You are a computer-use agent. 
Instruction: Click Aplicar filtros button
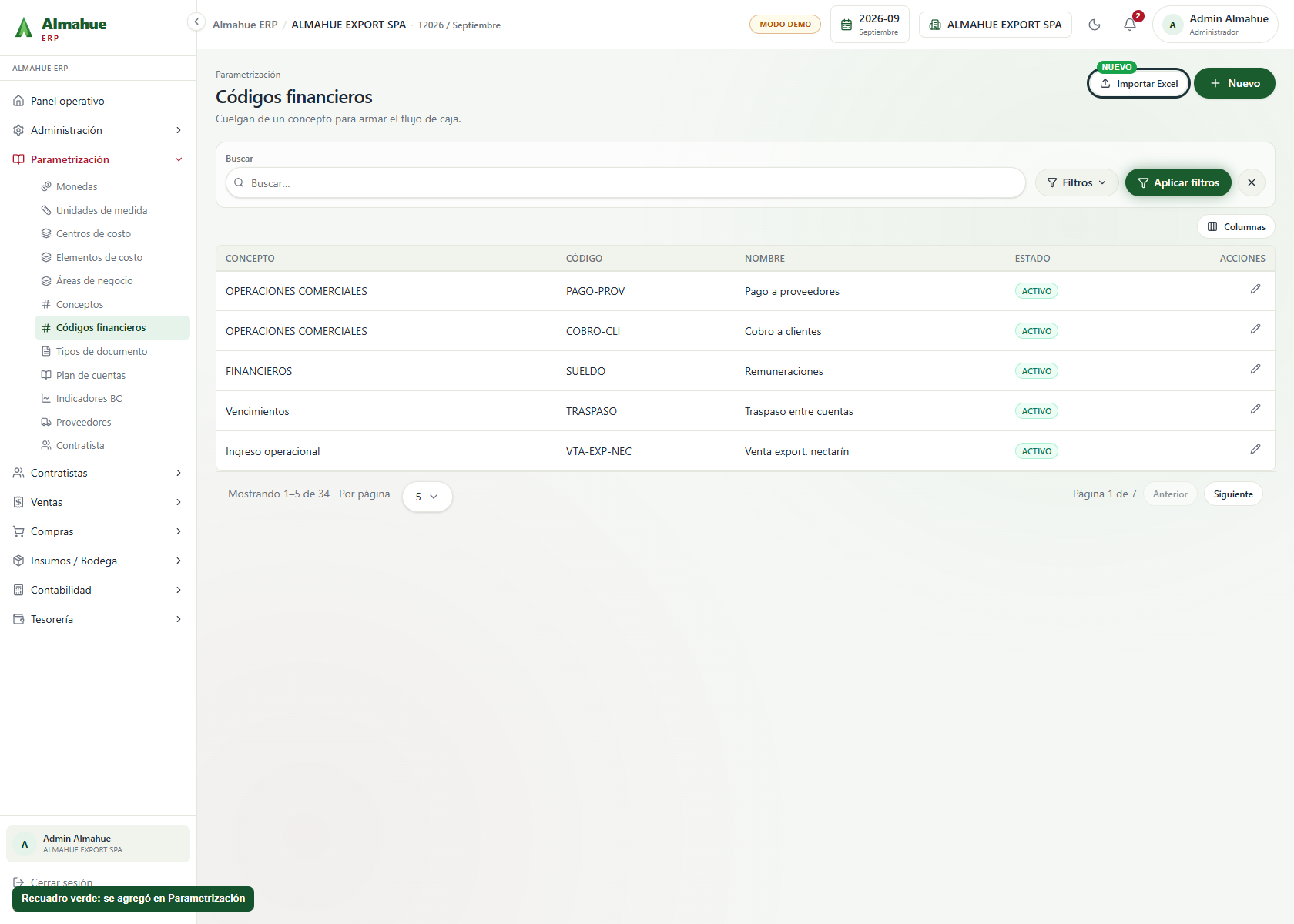[1178, 182]
